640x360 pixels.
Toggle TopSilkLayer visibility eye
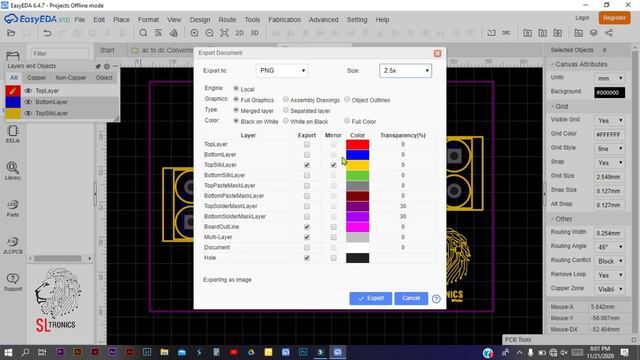[x=28, y=113]
